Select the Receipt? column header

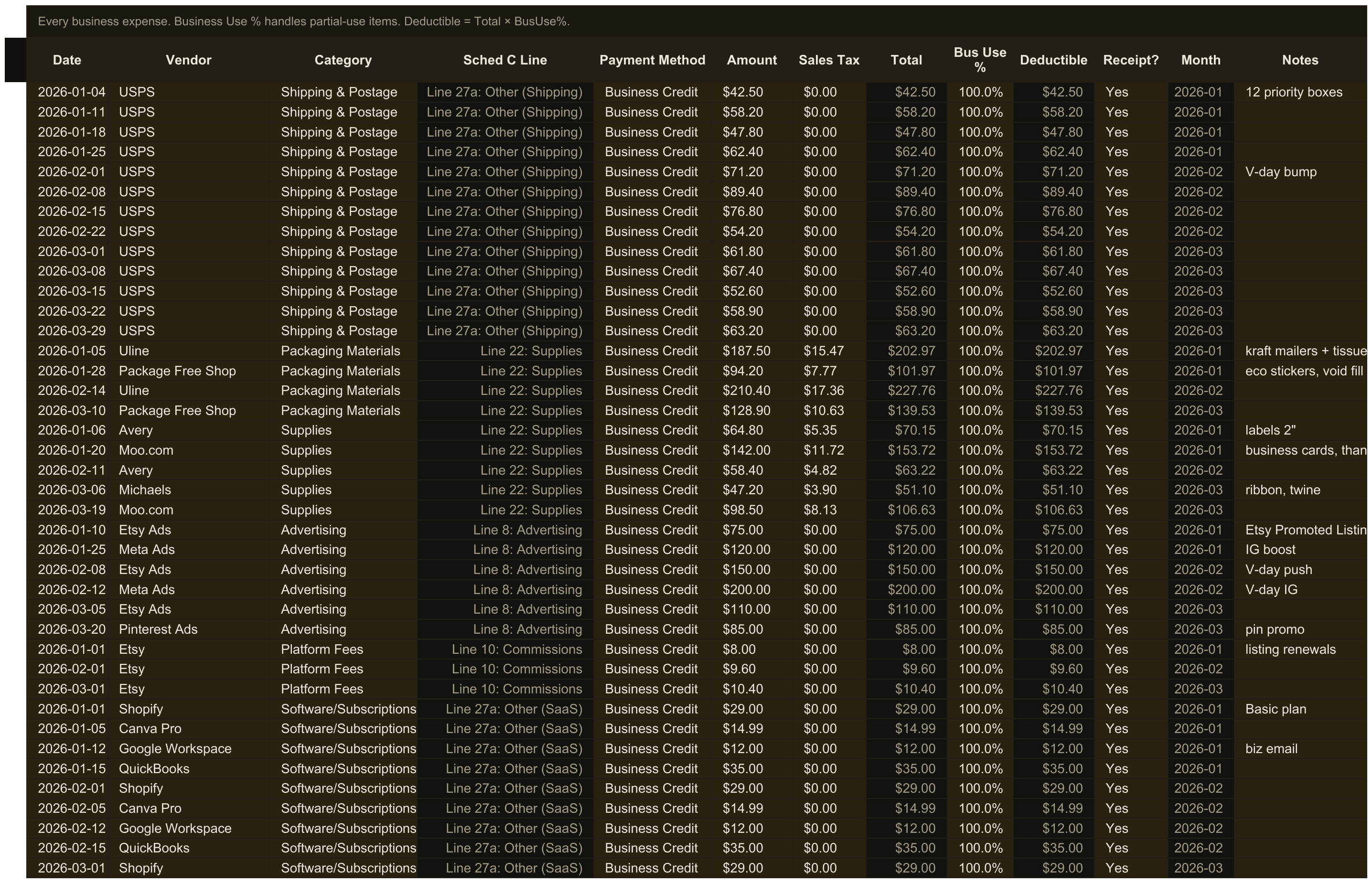coord(1131,60)
